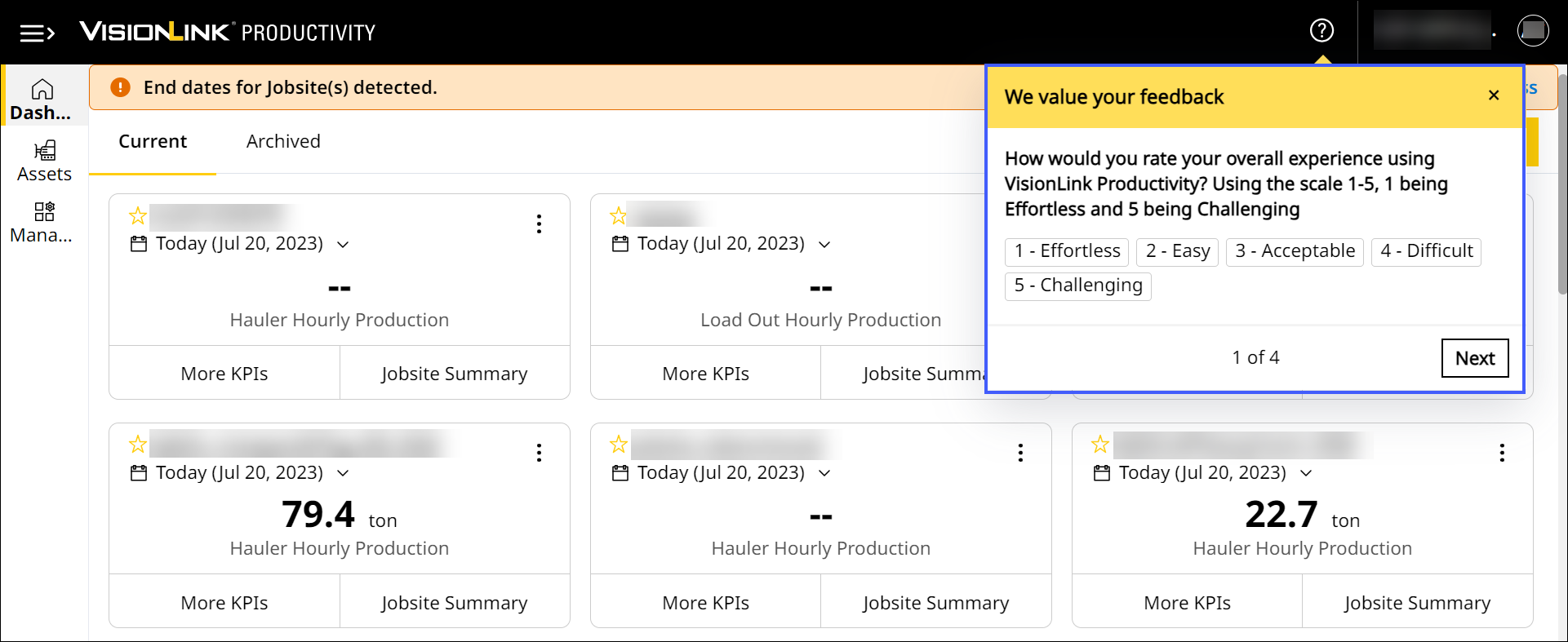
Task: Expand date dropdown on 22.7 ton card
Action: pos(1306,473)
